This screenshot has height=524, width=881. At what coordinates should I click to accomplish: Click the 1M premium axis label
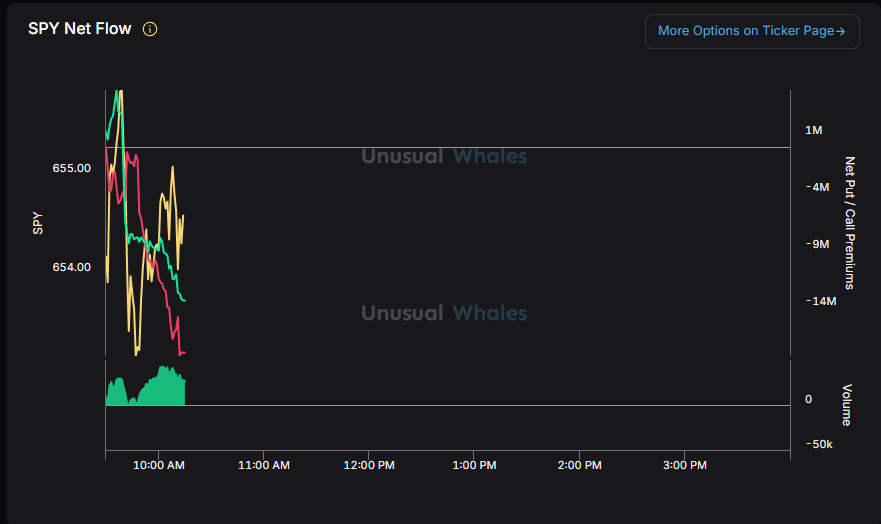(814, 130)
